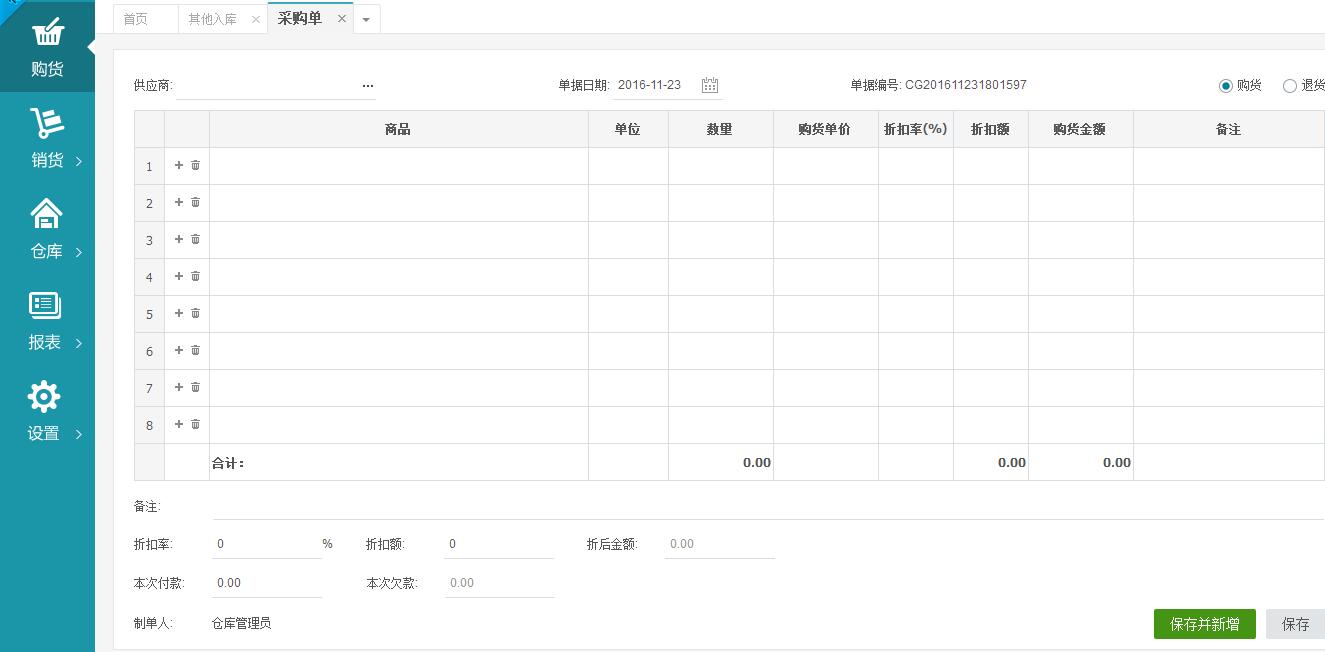1325x652 pixels.
Task: Open the 设置 gear icon
Action: (x=44, y=396)
